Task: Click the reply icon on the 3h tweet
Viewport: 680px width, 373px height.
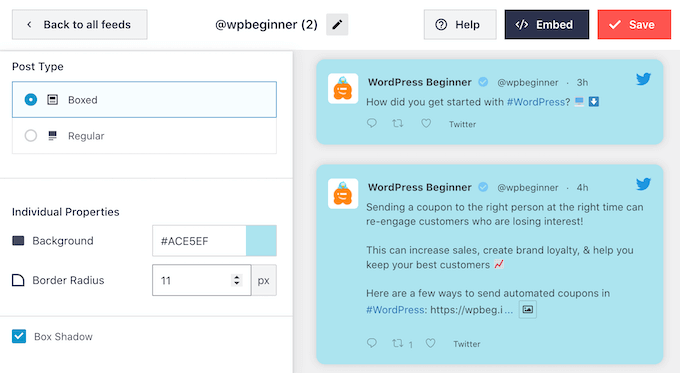Action: [372, 123]
